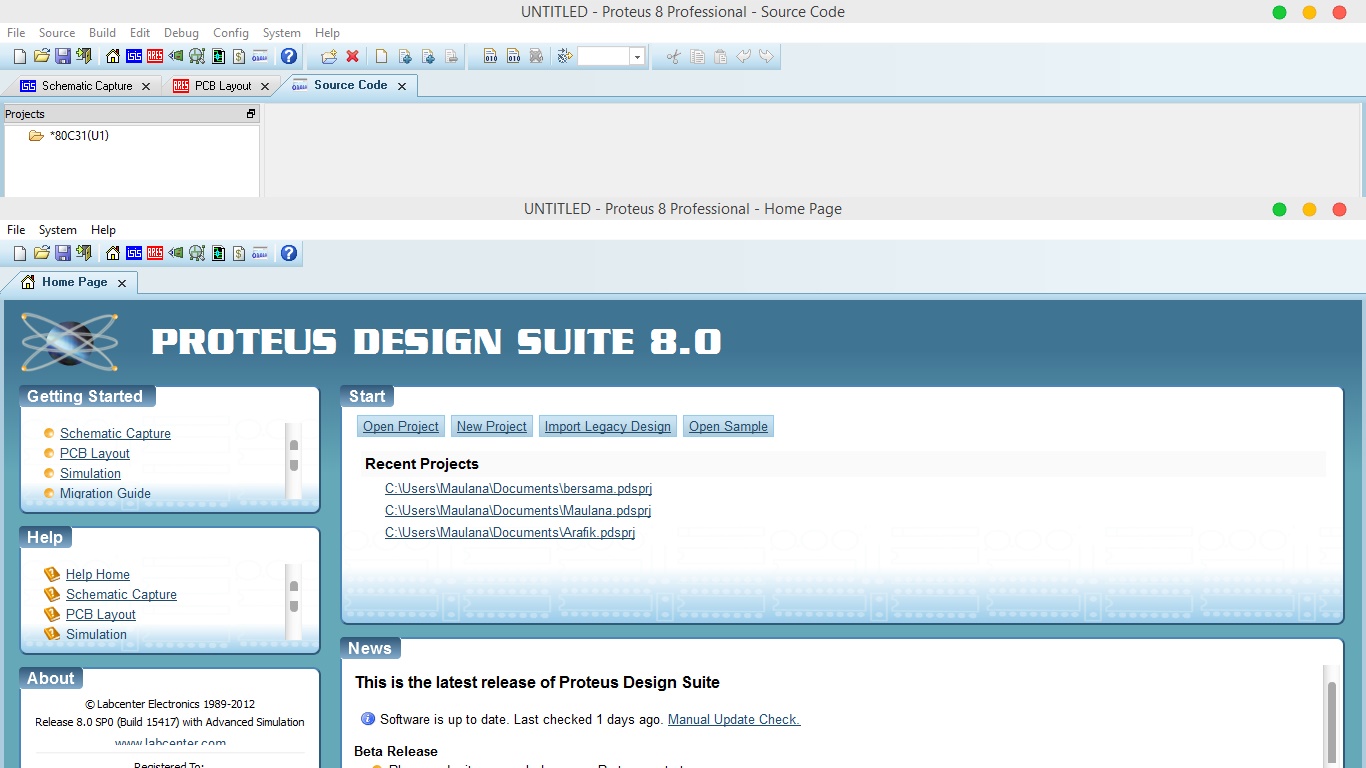Select the *80C31(U1) project tree item
This screenshot has height=768, width=1366.
click(x=79, y=136)
